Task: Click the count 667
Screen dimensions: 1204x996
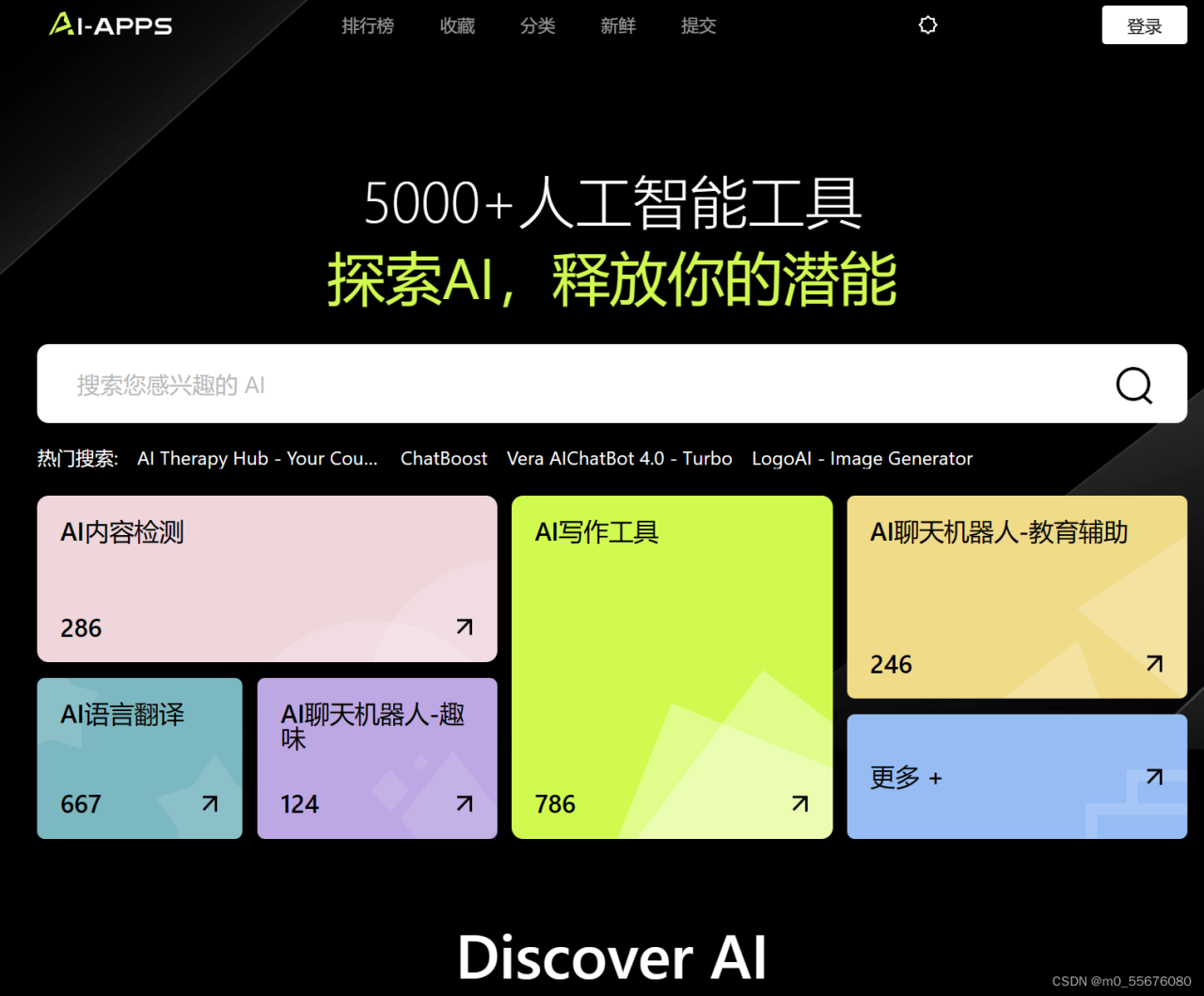Action: click(81, 804)
